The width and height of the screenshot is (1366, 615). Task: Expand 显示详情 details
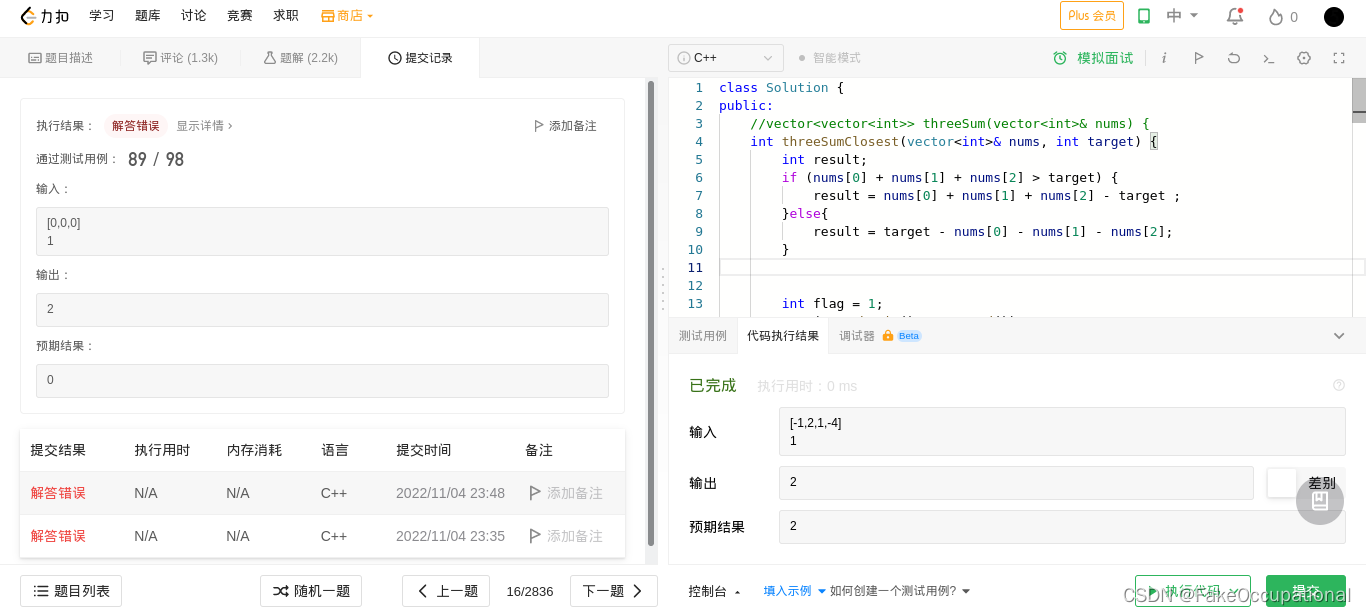[204, 126]
